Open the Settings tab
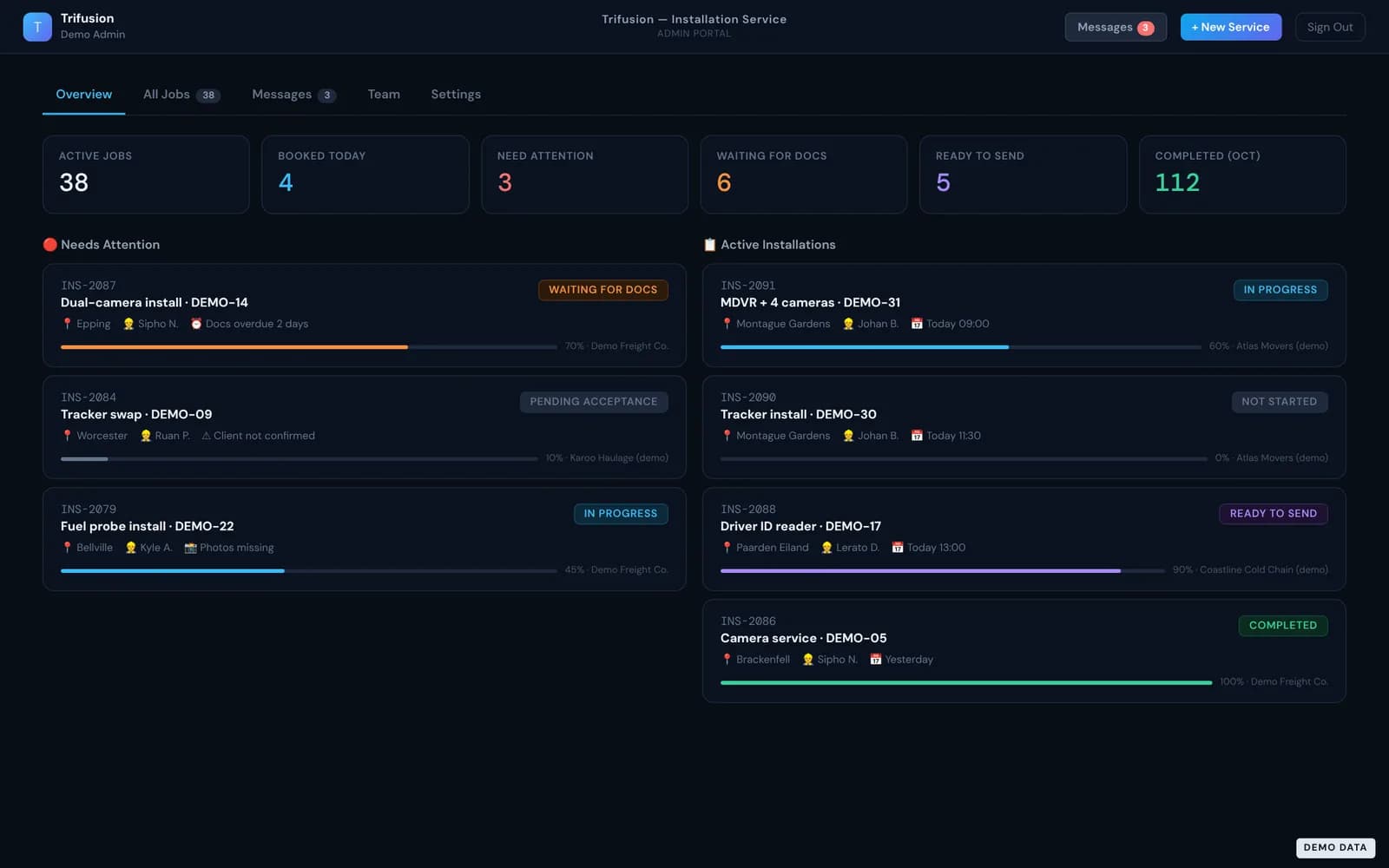 [456, 95]
